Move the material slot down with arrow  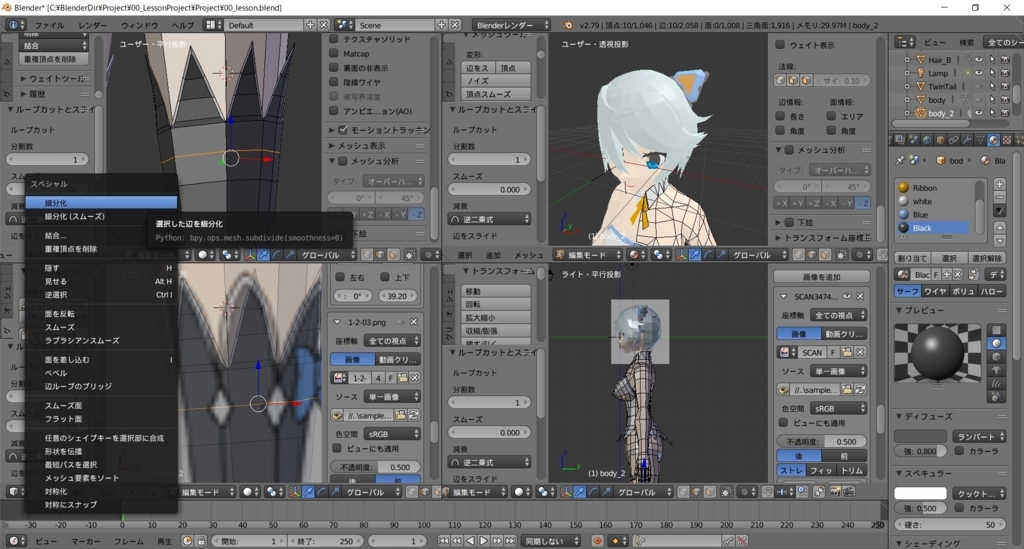pos(999,240)
